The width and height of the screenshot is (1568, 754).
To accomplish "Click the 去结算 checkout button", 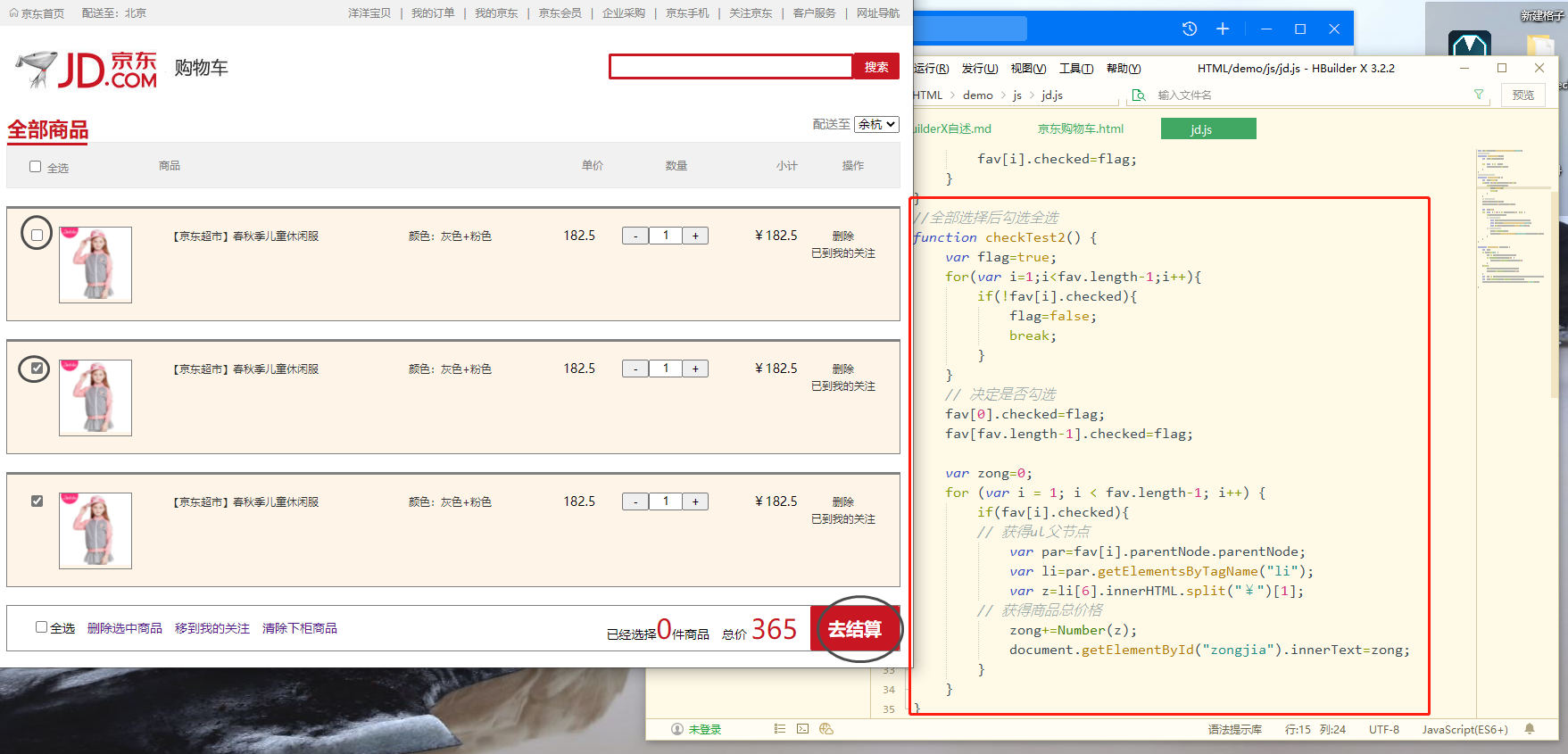I will (x=855, y=629).
